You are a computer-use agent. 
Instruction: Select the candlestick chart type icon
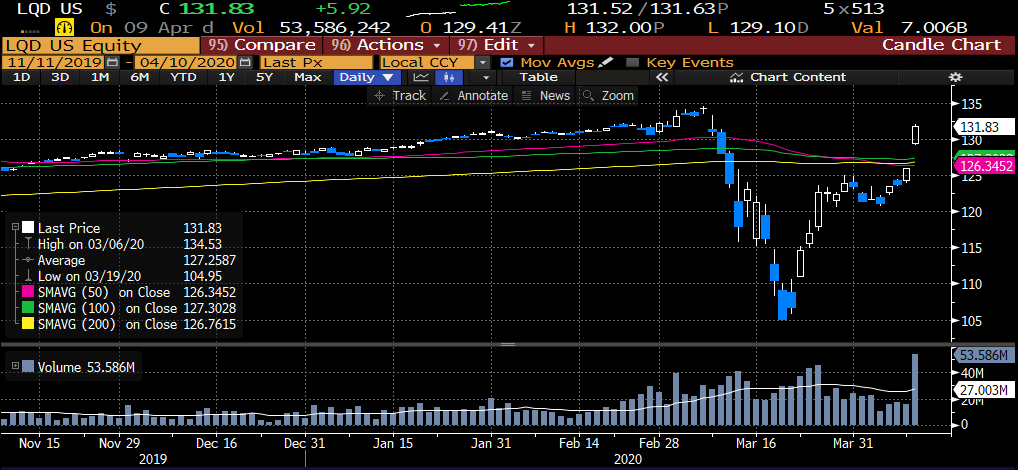449,77
